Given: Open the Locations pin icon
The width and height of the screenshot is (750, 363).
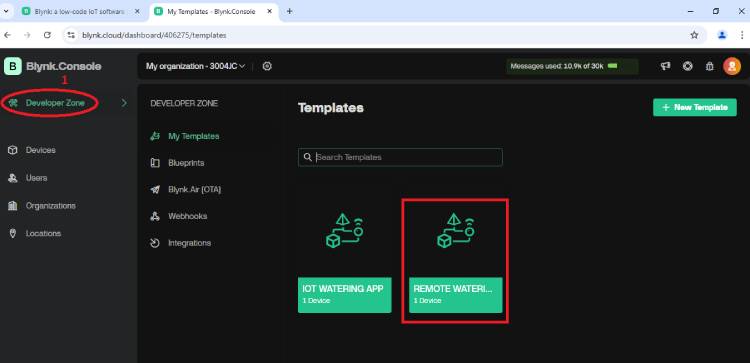Looking at the screenshot, I should pyautogui.click(x=13, y=233).
